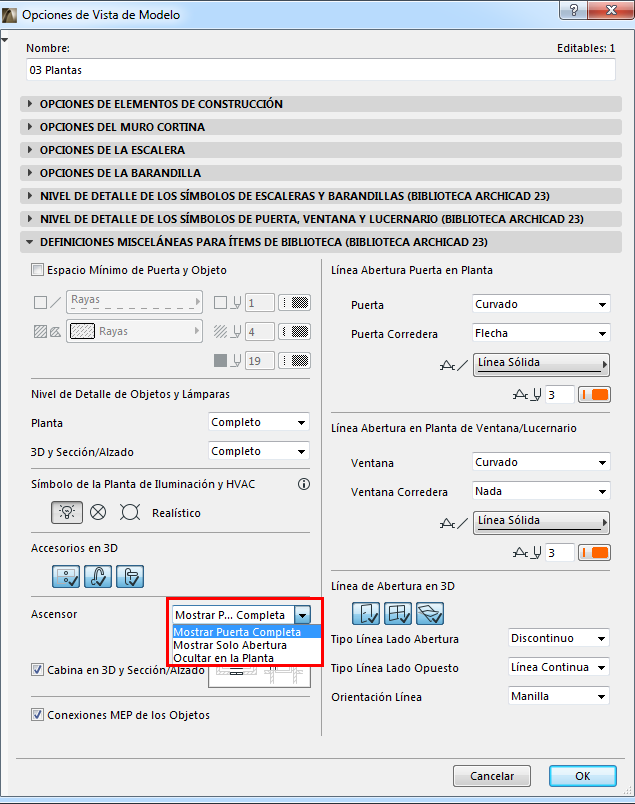Click orange pen color for door opening
The image size is (635, 804).
(594, 394)
